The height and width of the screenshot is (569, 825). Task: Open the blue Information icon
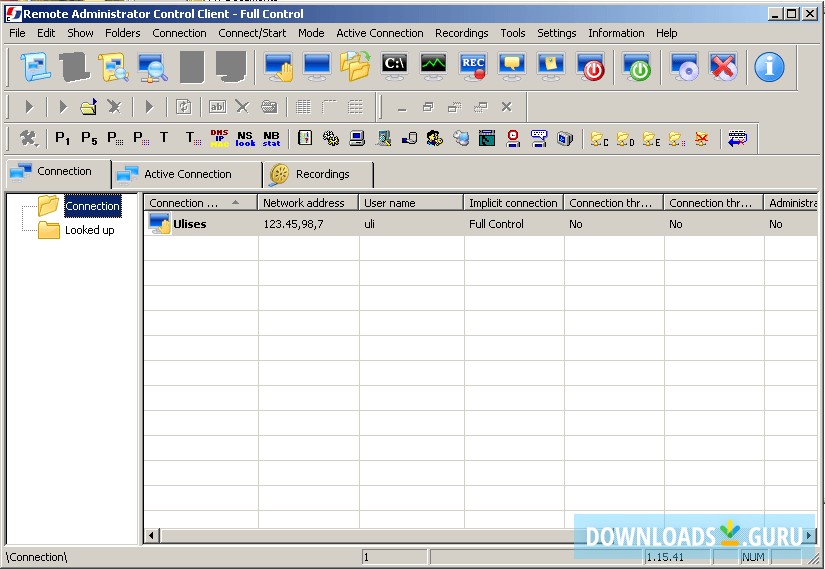pos(769,67)
